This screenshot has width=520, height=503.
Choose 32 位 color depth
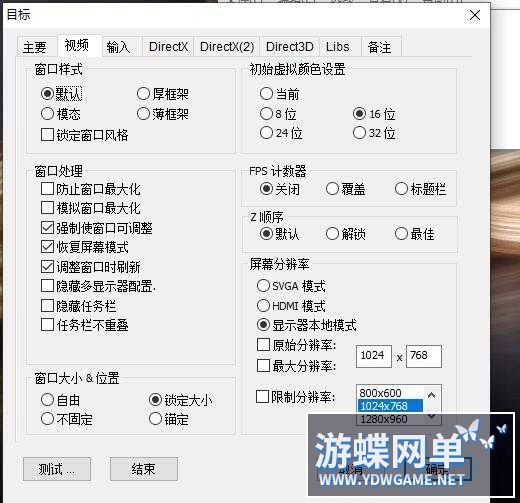pos(374,133)
